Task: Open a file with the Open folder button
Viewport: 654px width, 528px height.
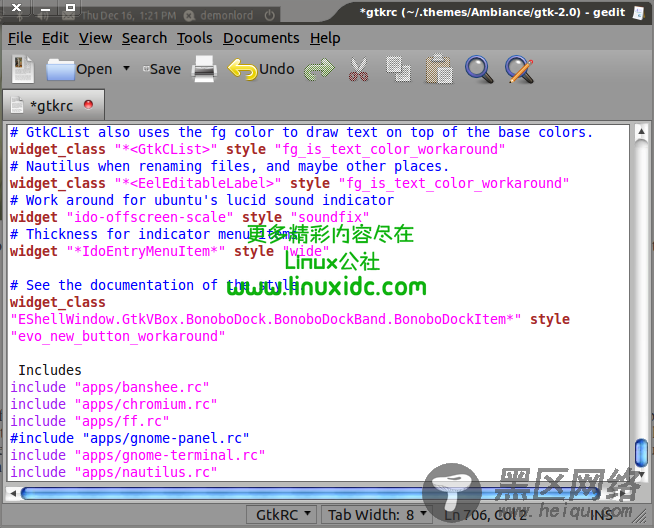Action: [79, 69]
